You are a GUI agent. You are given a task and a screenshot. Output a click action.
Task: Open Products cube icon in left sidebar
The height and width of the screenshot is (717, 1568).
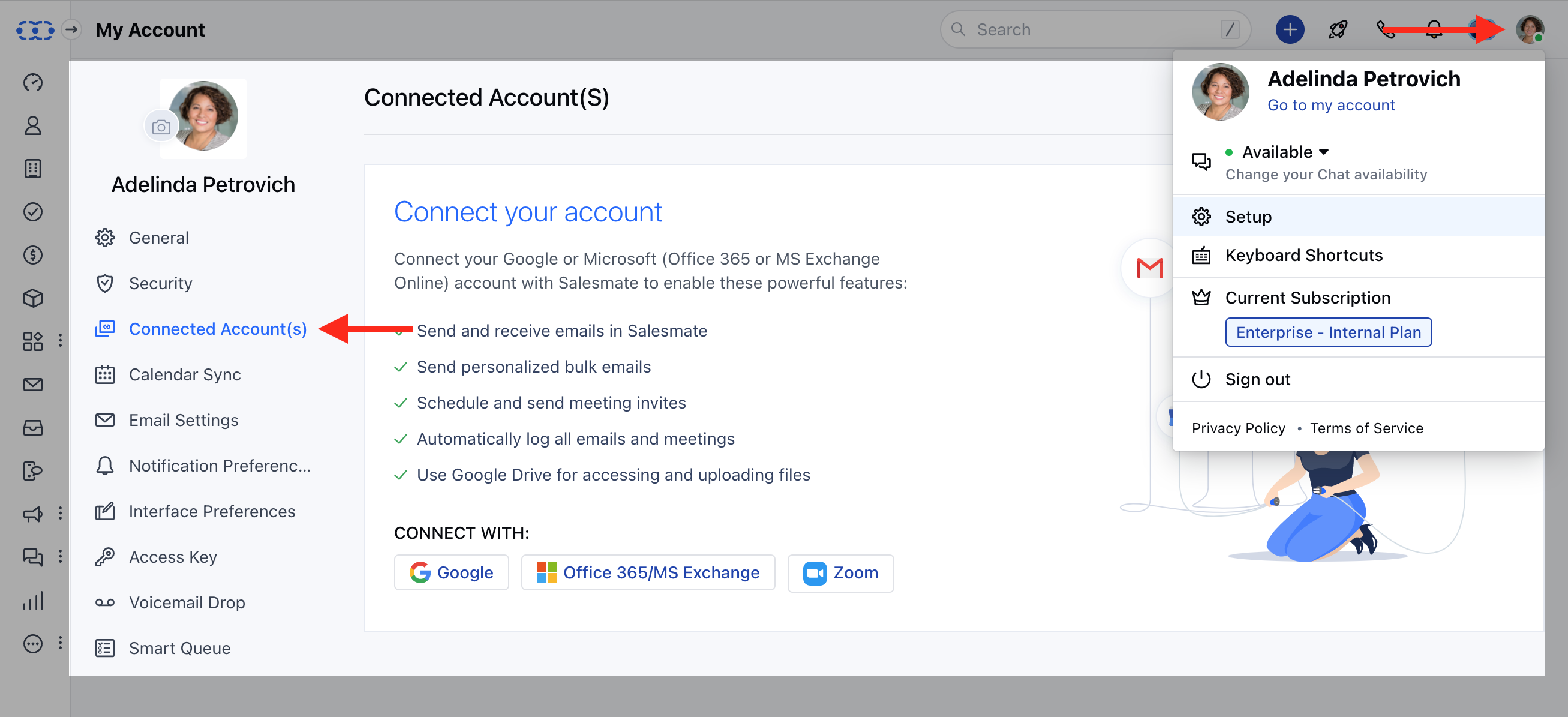coord(33,298)
